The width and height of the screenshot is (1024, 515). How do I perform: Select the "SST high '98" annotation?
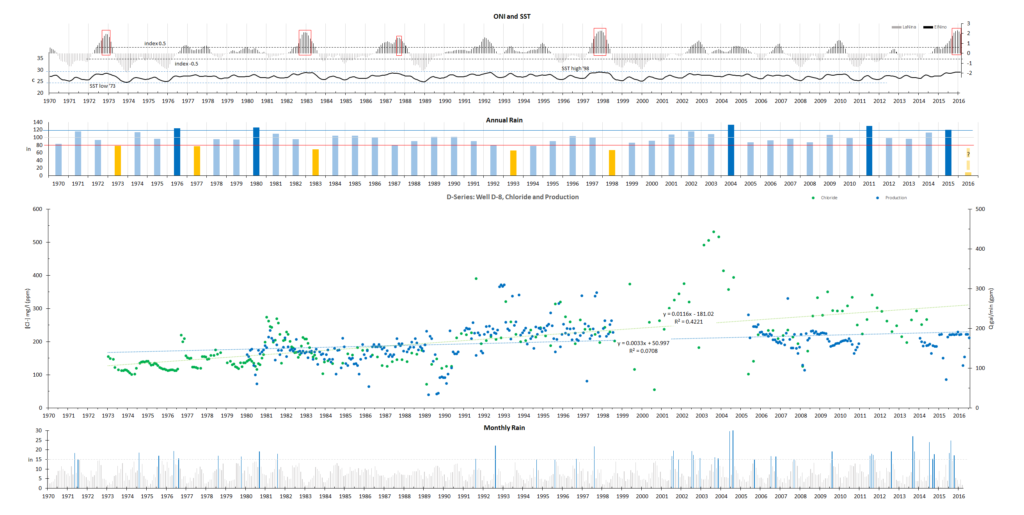[575, 67]
